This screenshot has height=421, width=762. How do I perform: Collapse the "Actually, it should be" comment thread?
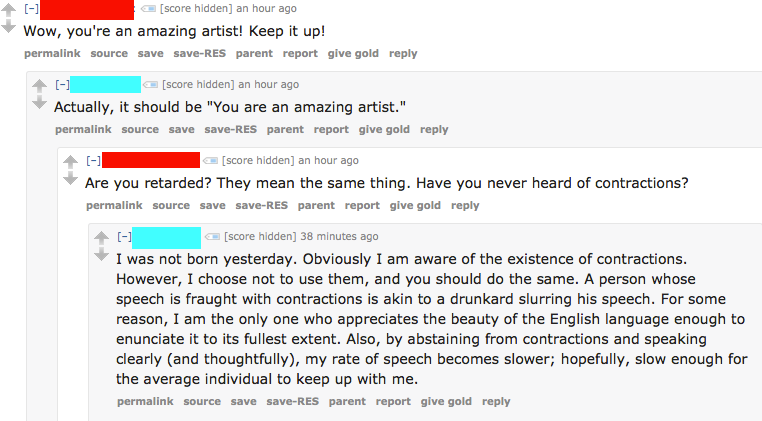(62, 85)
